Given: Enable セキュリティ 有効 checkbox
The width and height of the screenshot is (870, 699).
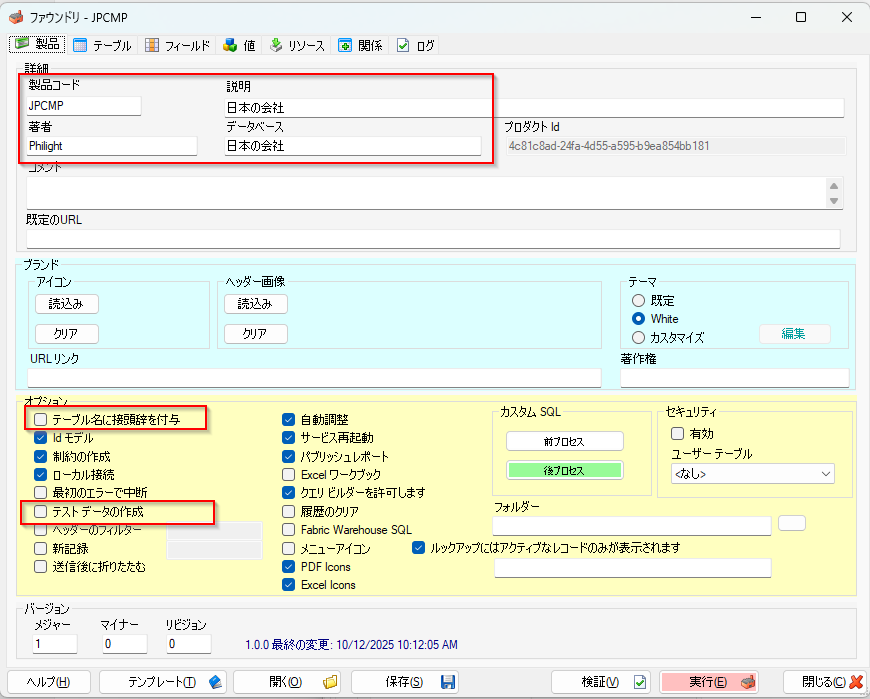Looking at the screenshot, I should (x=677, y=433).
